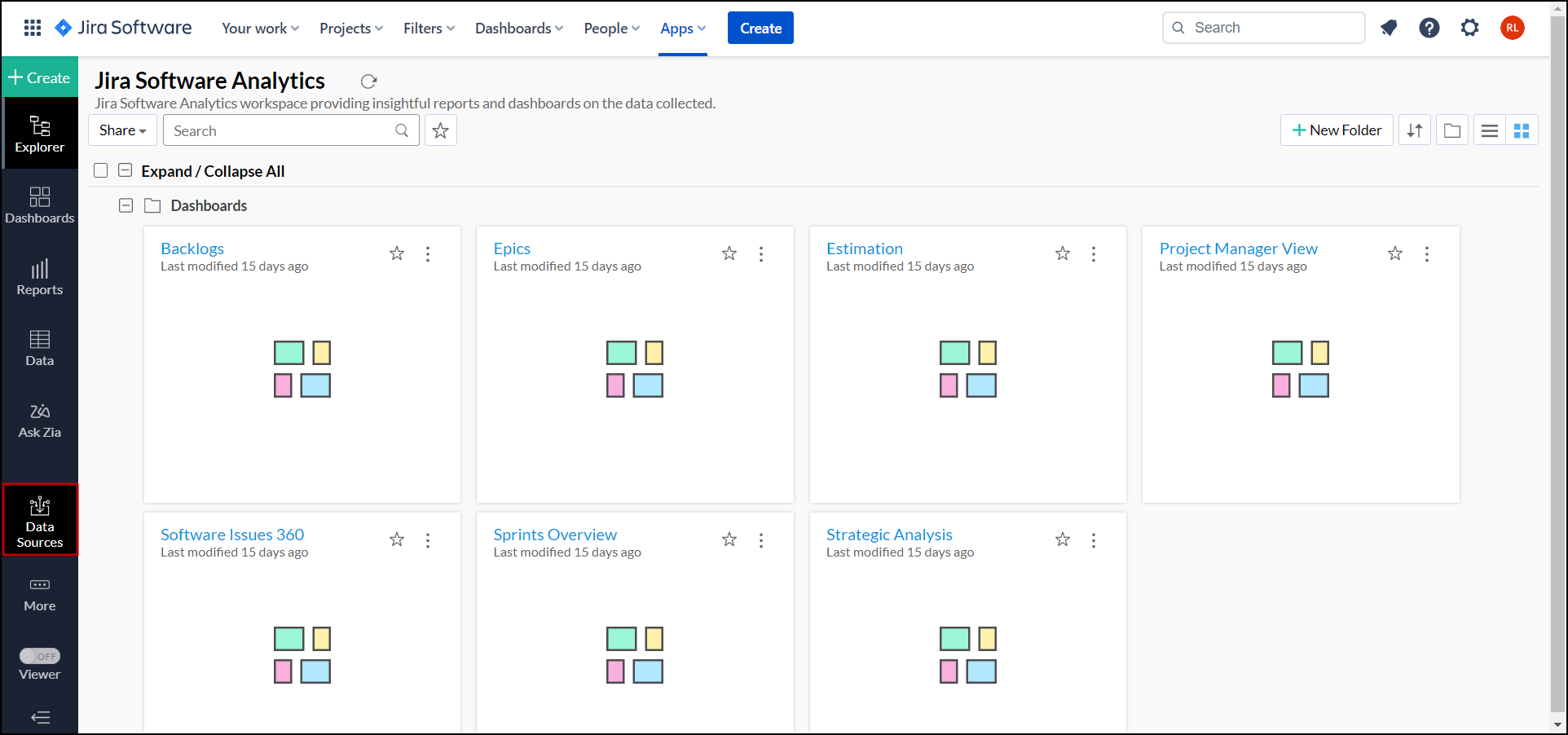The width and height of the screenshot is (1568, 735).
Task: Open the Filters menu
Action: click(x=429, y=29)
